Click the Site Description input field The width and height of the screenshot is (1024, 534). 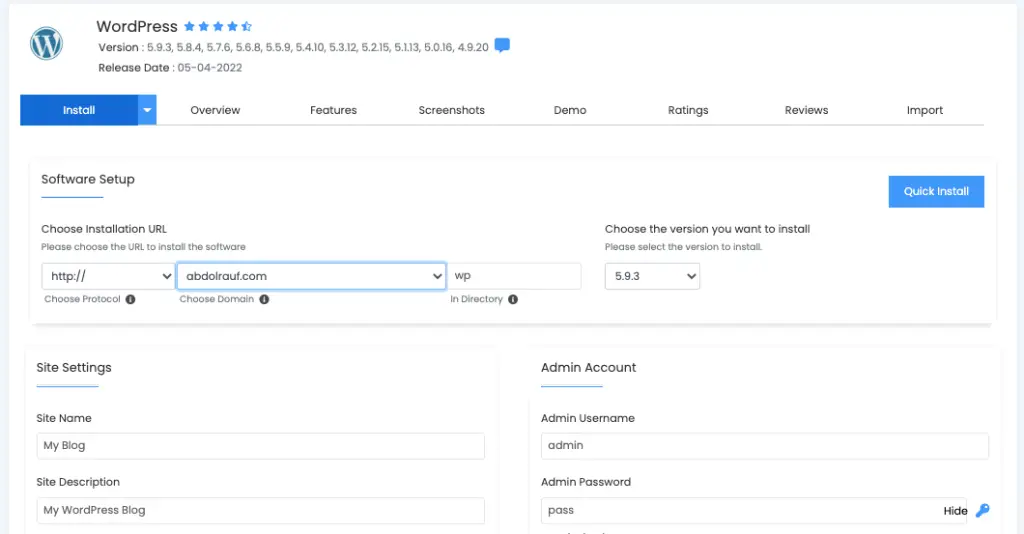261,510
